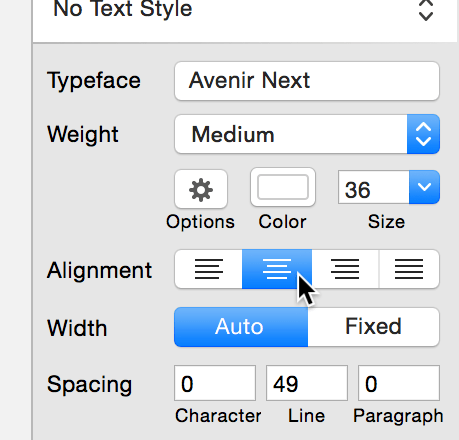This screenshot has height=440, width=459.
Task: Open the Typeface picker showing Avenir Next
Action: tap(307, 81)
